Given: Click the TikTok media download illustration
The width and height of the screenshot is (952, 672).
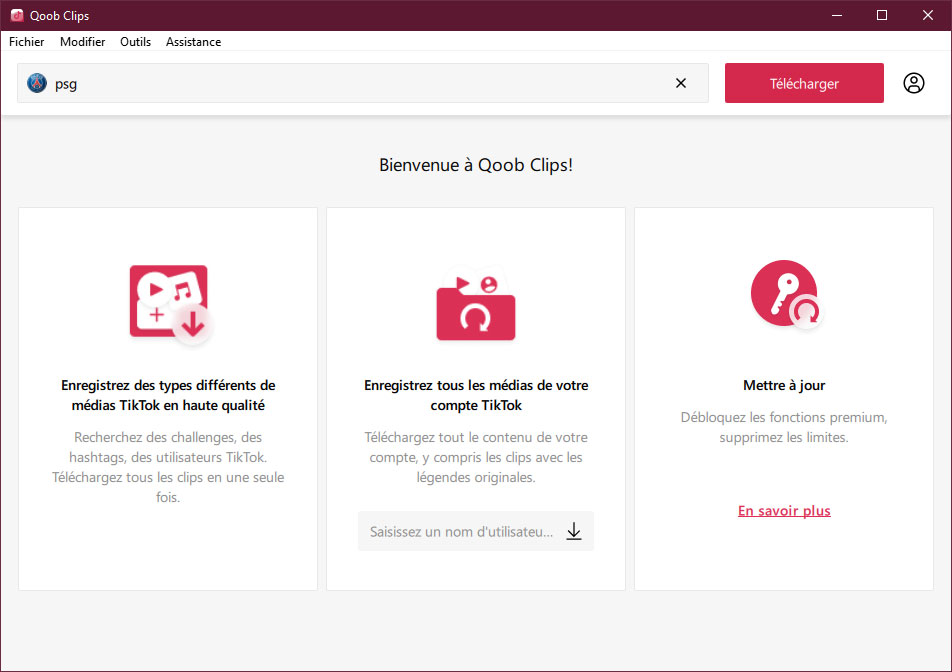Looking at the screenshot, I should coord(171,305).
